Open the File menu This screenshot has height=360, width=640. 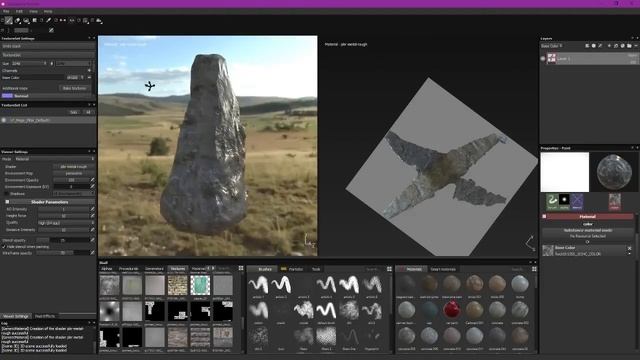click(x=6, y=11)
